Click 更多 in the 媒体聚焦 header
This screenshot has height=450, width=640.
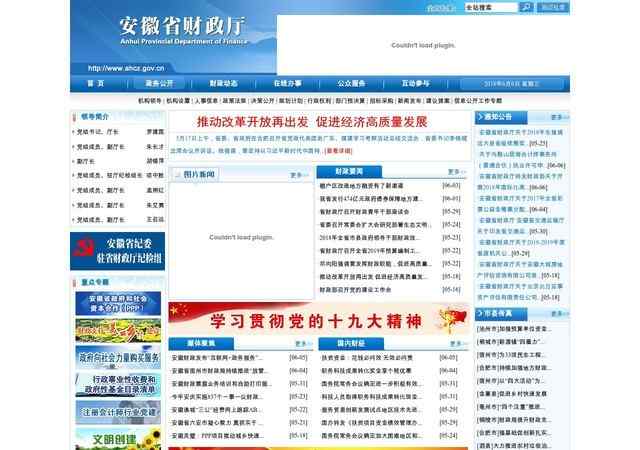click(x=303, y=344)
